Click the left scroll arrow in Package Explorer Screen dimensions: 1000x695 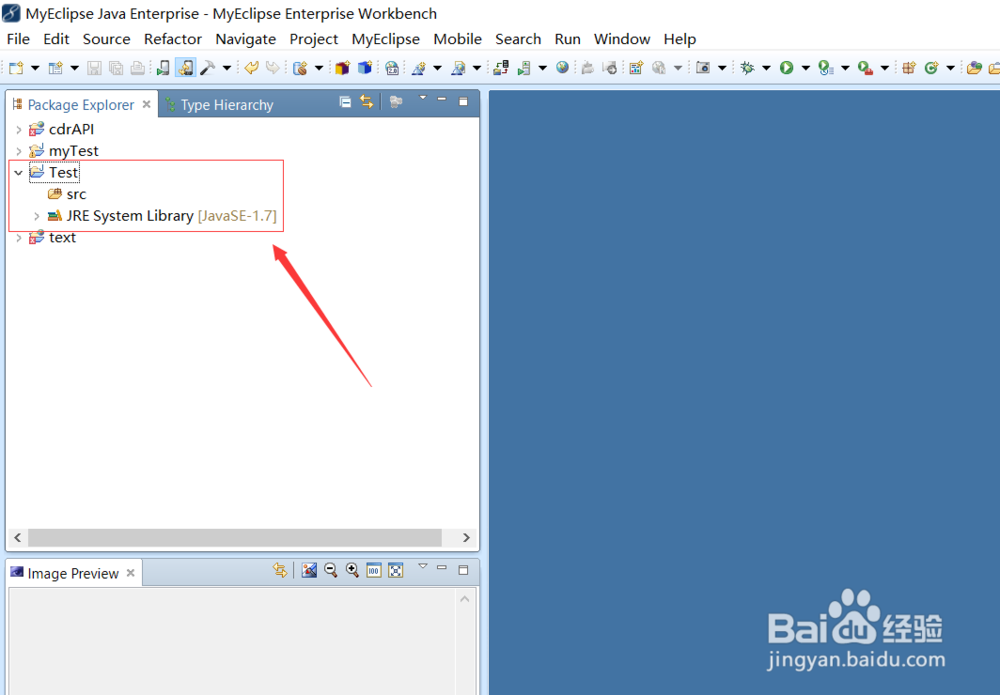tap(18, 538)
